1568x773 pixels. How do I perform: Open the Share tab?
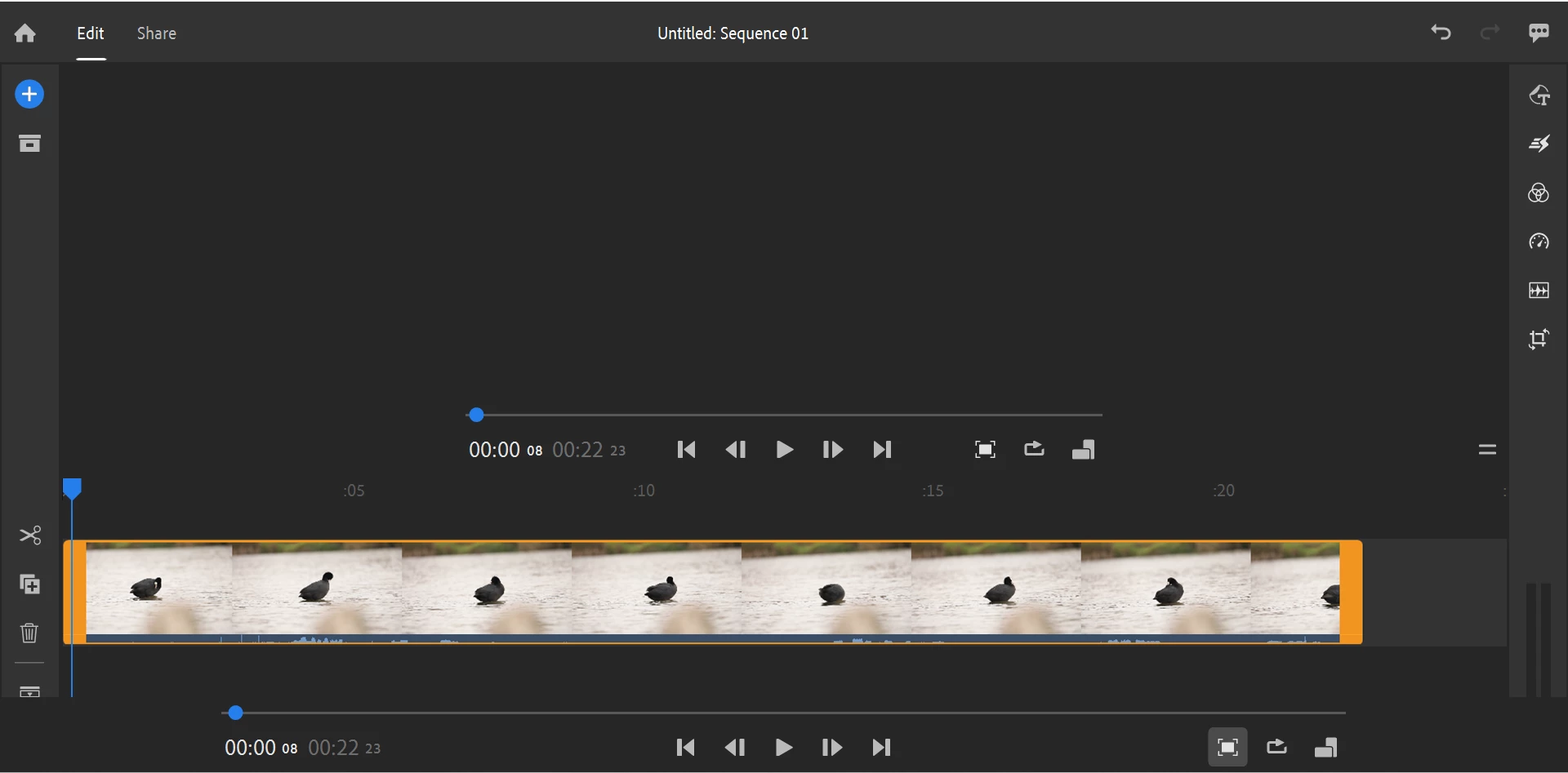click(x=156, y=33)
